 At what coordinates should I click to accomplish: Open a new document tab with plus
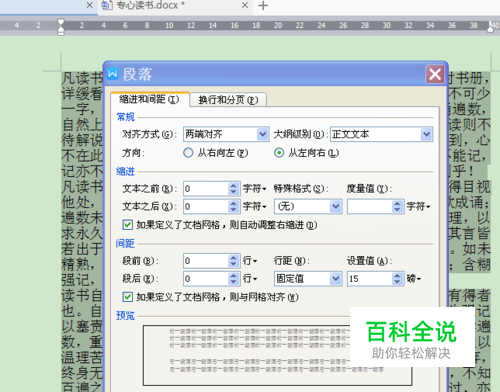(263, 5)
